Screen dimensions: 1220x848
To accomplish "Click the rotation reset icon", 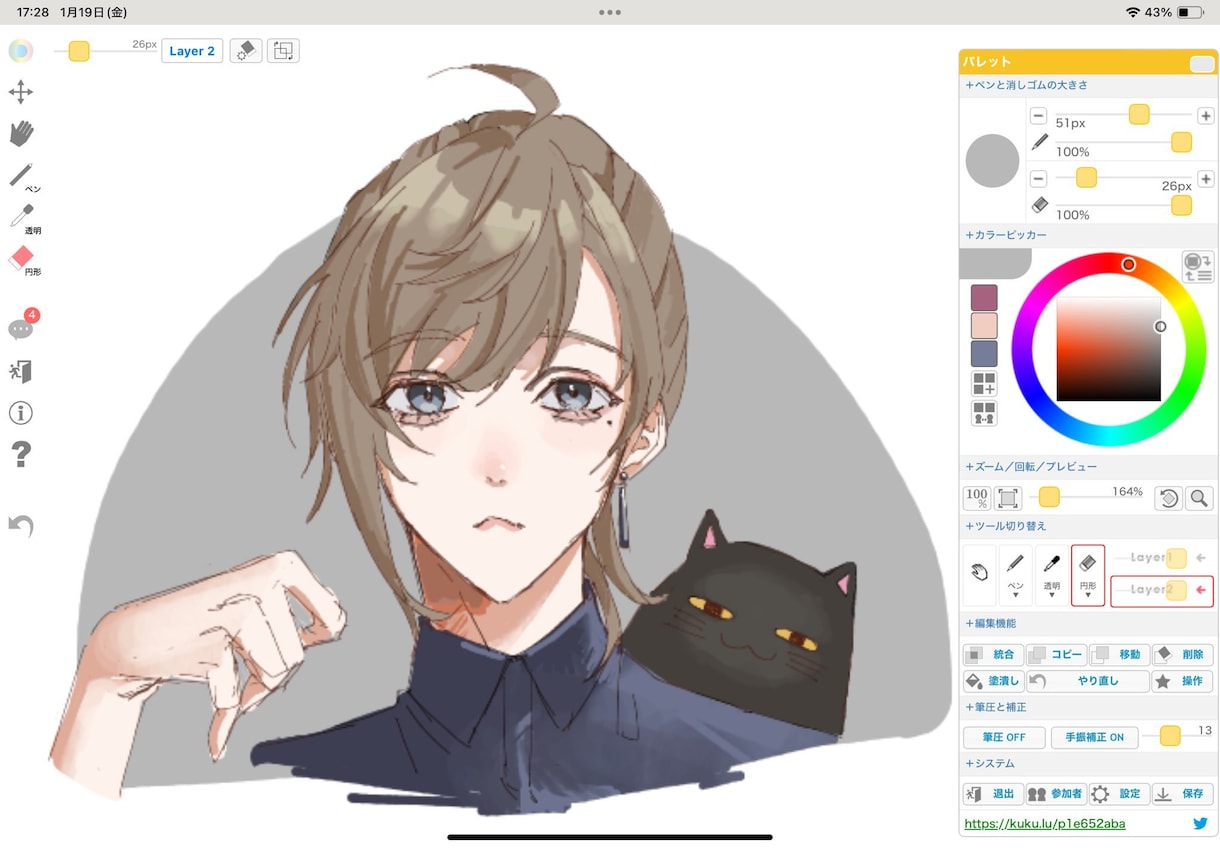I will [1168, 498].
